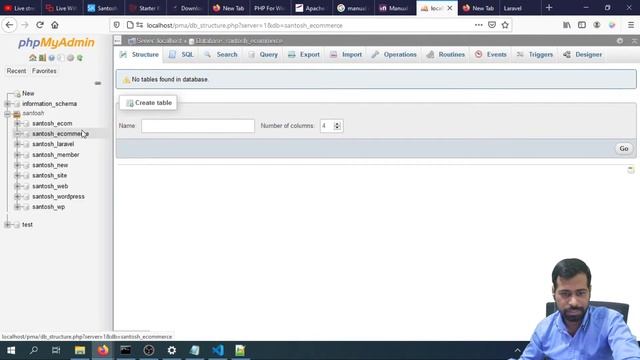640x360 pixels.
Task: Open the Firefox account icon
Action: point(597,25)
